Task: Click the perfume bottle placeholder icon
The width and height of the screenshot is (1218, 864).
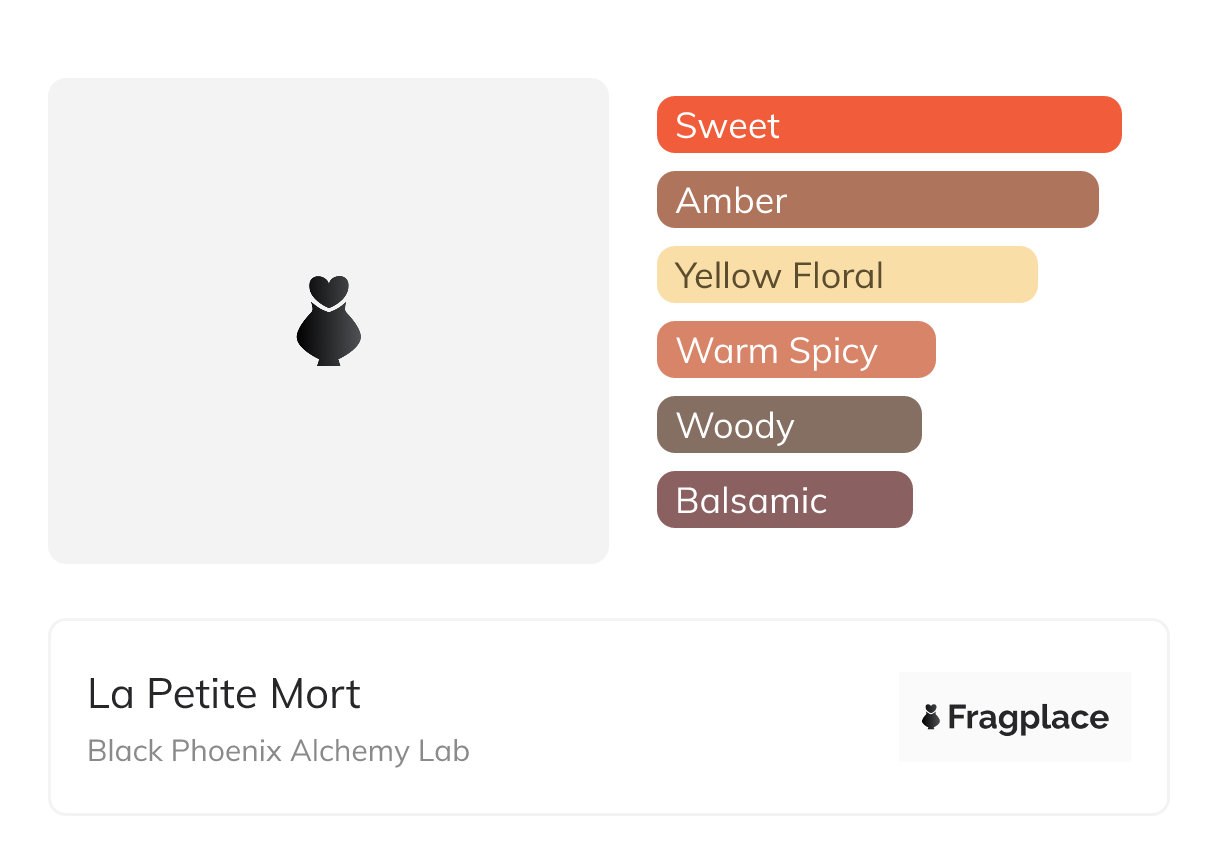Action: pyautogui.click(x=328, y=332)
